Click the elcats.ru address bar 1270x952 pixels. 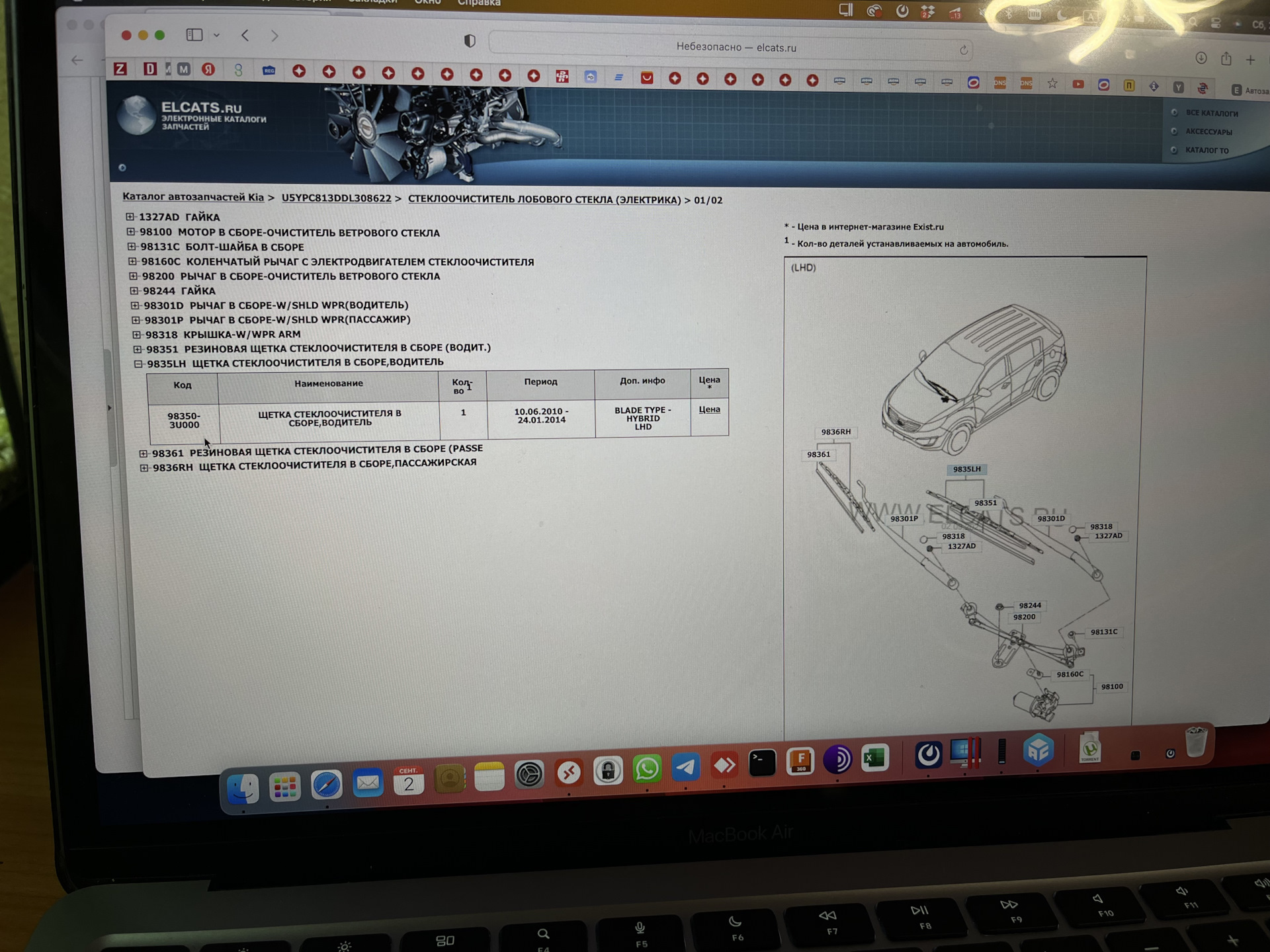click(x=731, y=48)
